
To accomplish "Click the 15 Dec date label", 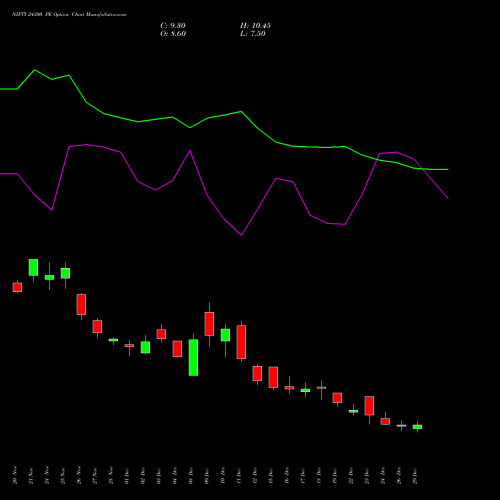I will click(x=271, y=475).
